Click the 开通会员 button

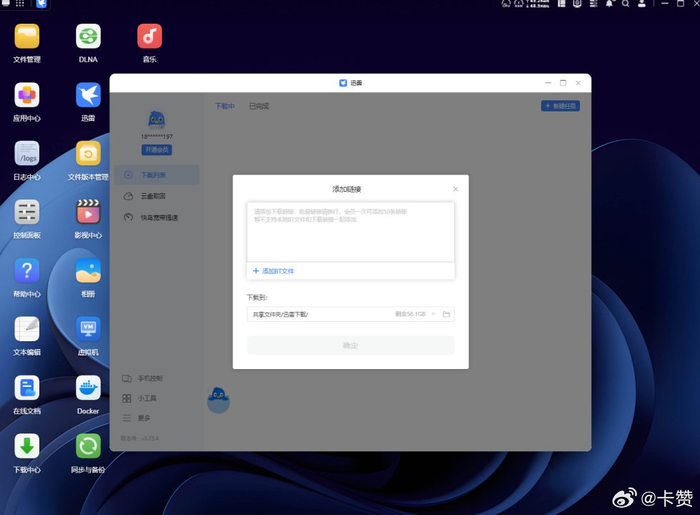(156, 150)
